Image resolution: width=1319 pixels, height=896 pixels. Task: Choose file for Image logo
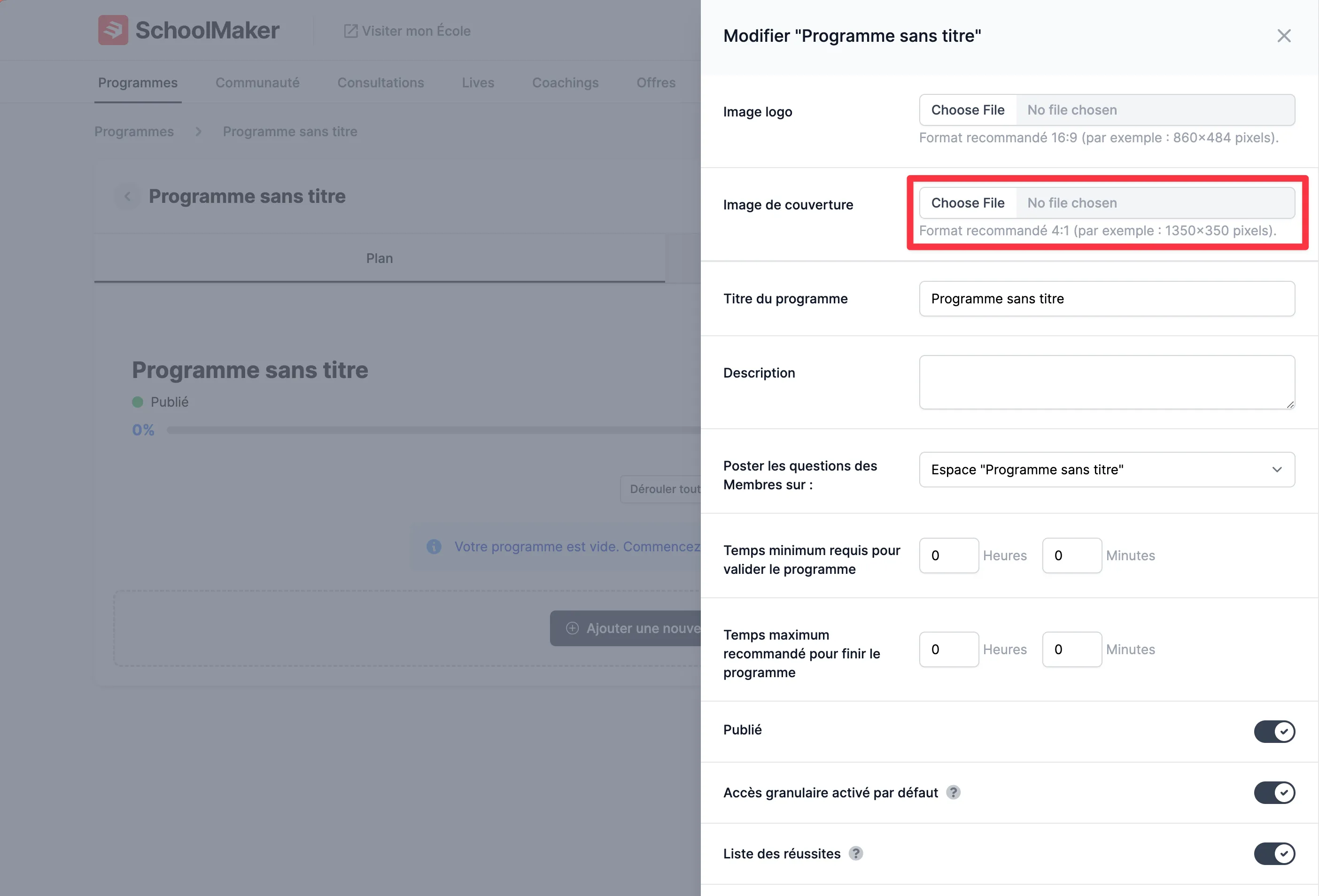968,110
